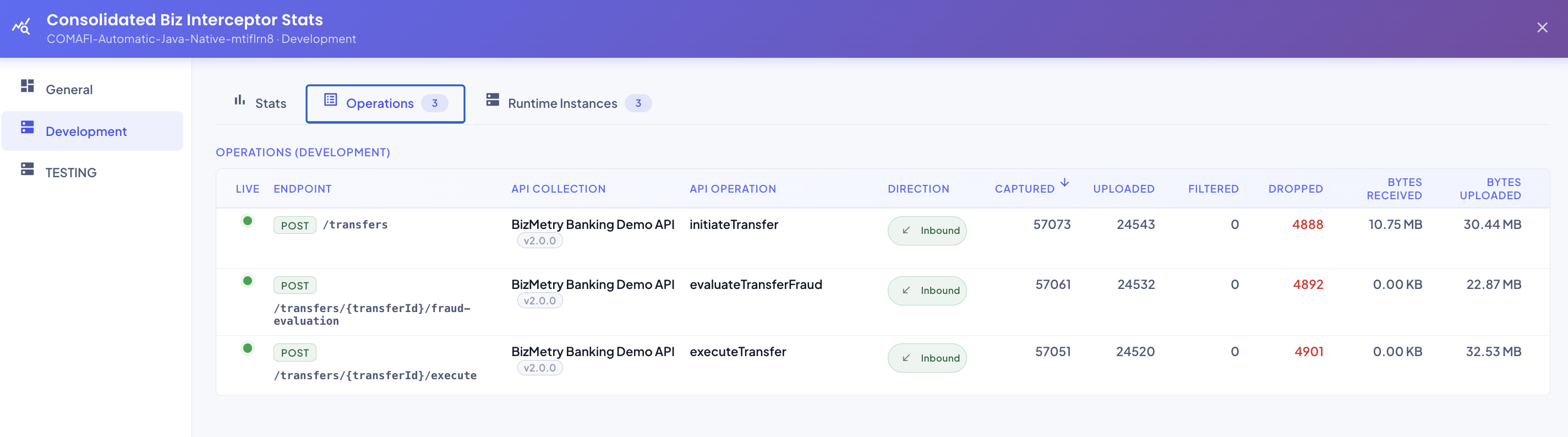Screen dimensions: 1568x437
Task: Click the v2.0.0 badge in initiateTransfer row
Action: 540,241
